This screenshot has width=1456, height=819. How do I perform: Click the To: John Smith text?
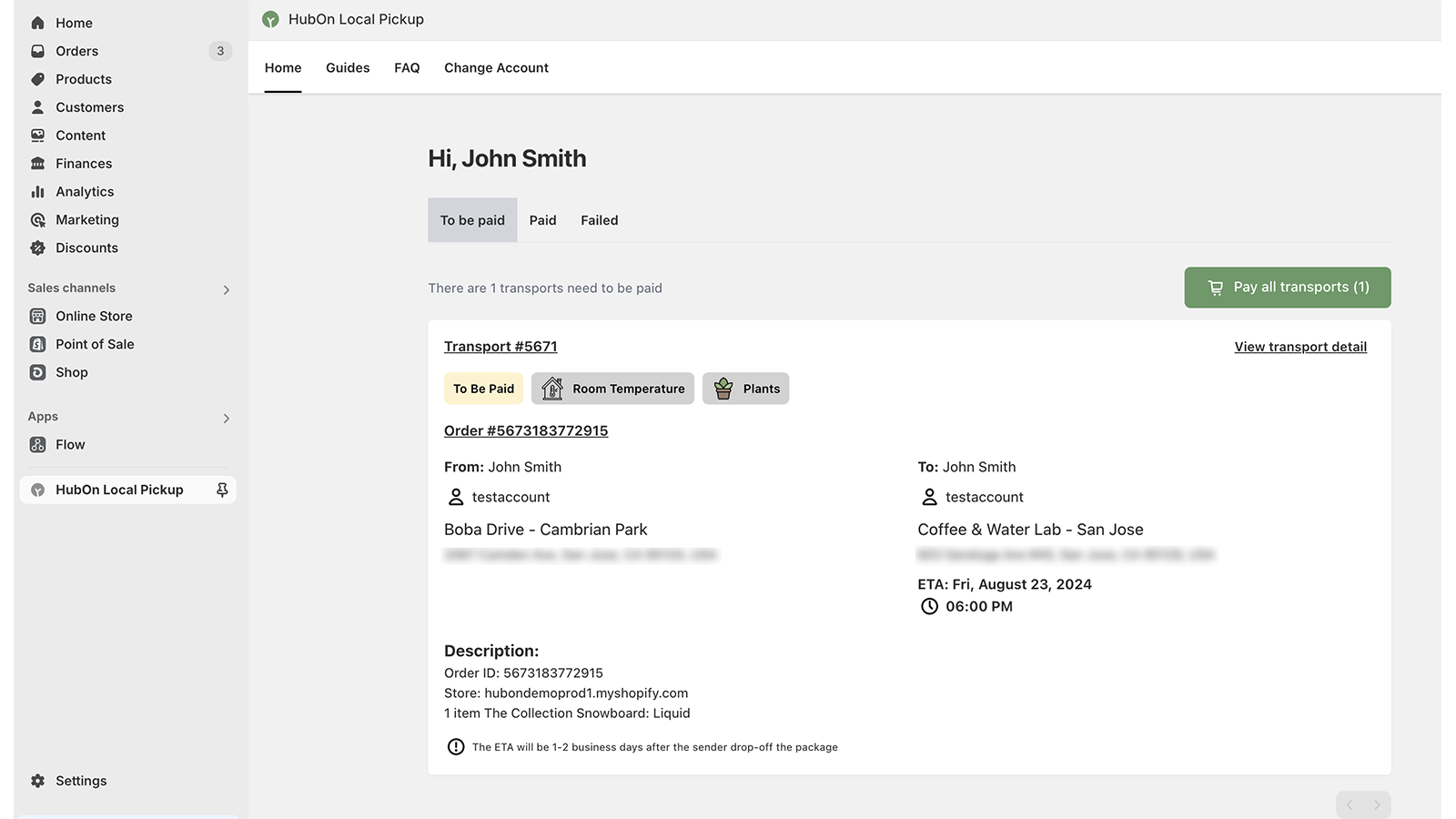[966, 467]
